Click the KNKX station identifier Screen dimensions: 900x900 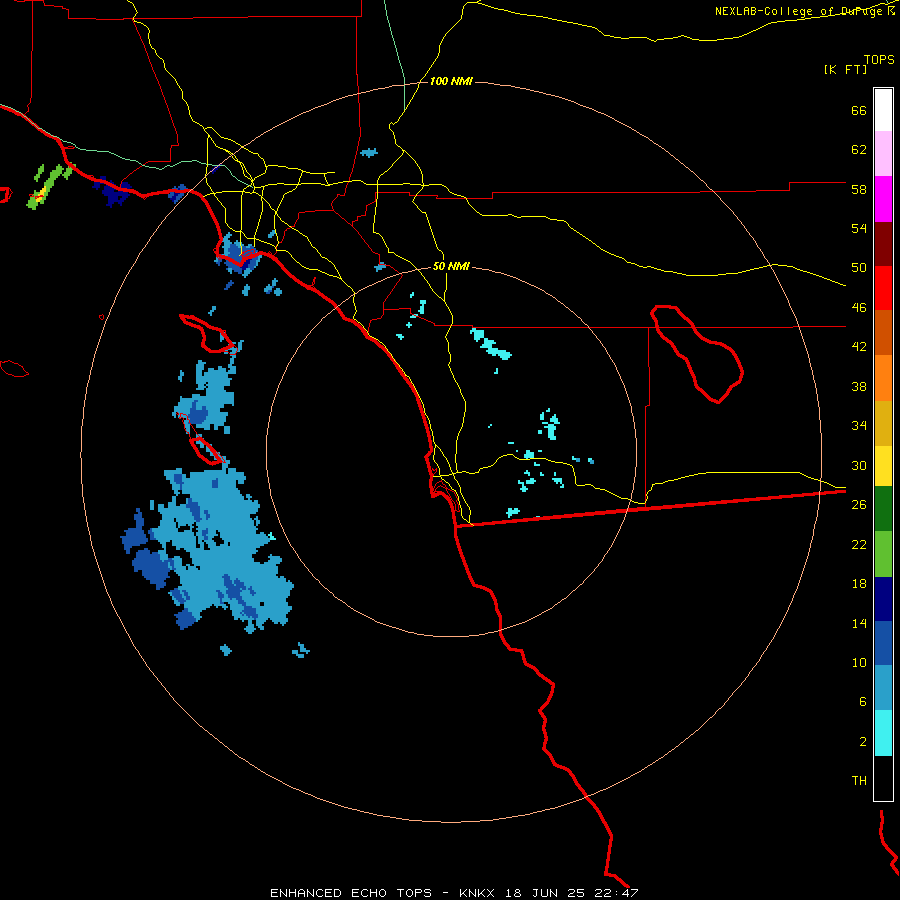(x=478, y=893)
